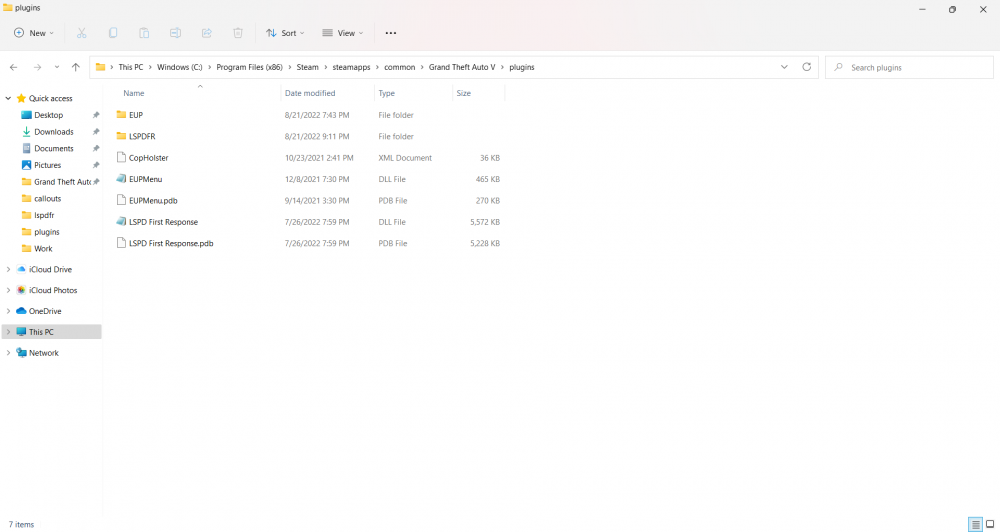Viewport: 1000px width, 532px height.
Task: Open the New dropdown menu
Action: pos(34,33)
